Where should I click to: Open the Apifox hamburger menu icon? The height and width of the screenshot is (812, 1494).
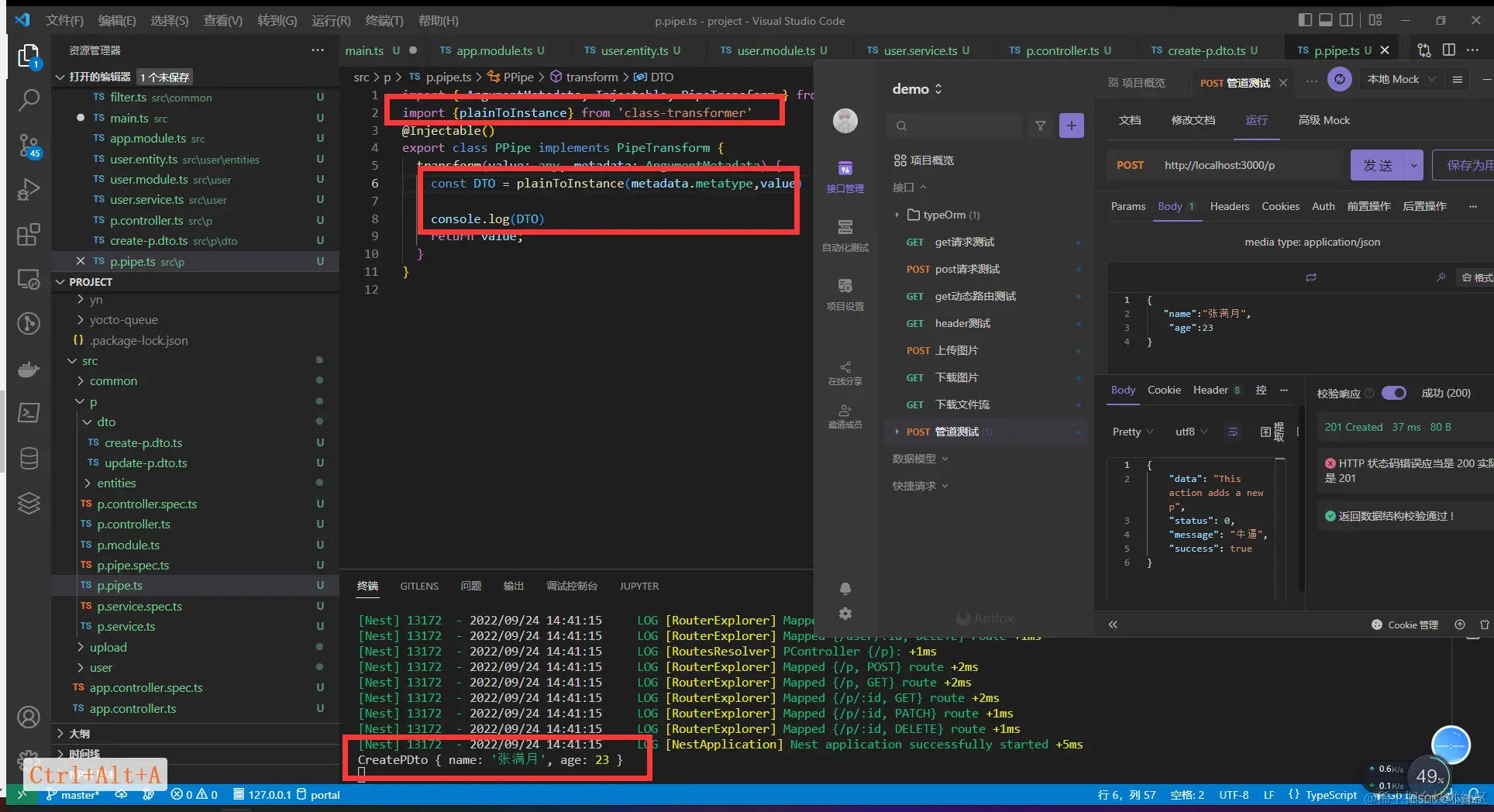tap(1457, 79)
